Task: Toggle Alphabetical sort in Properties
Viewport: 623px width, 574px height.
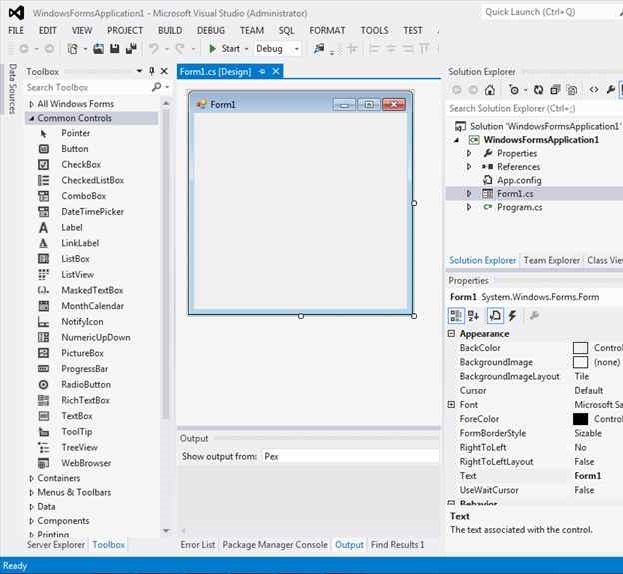Action: (473, 316)
